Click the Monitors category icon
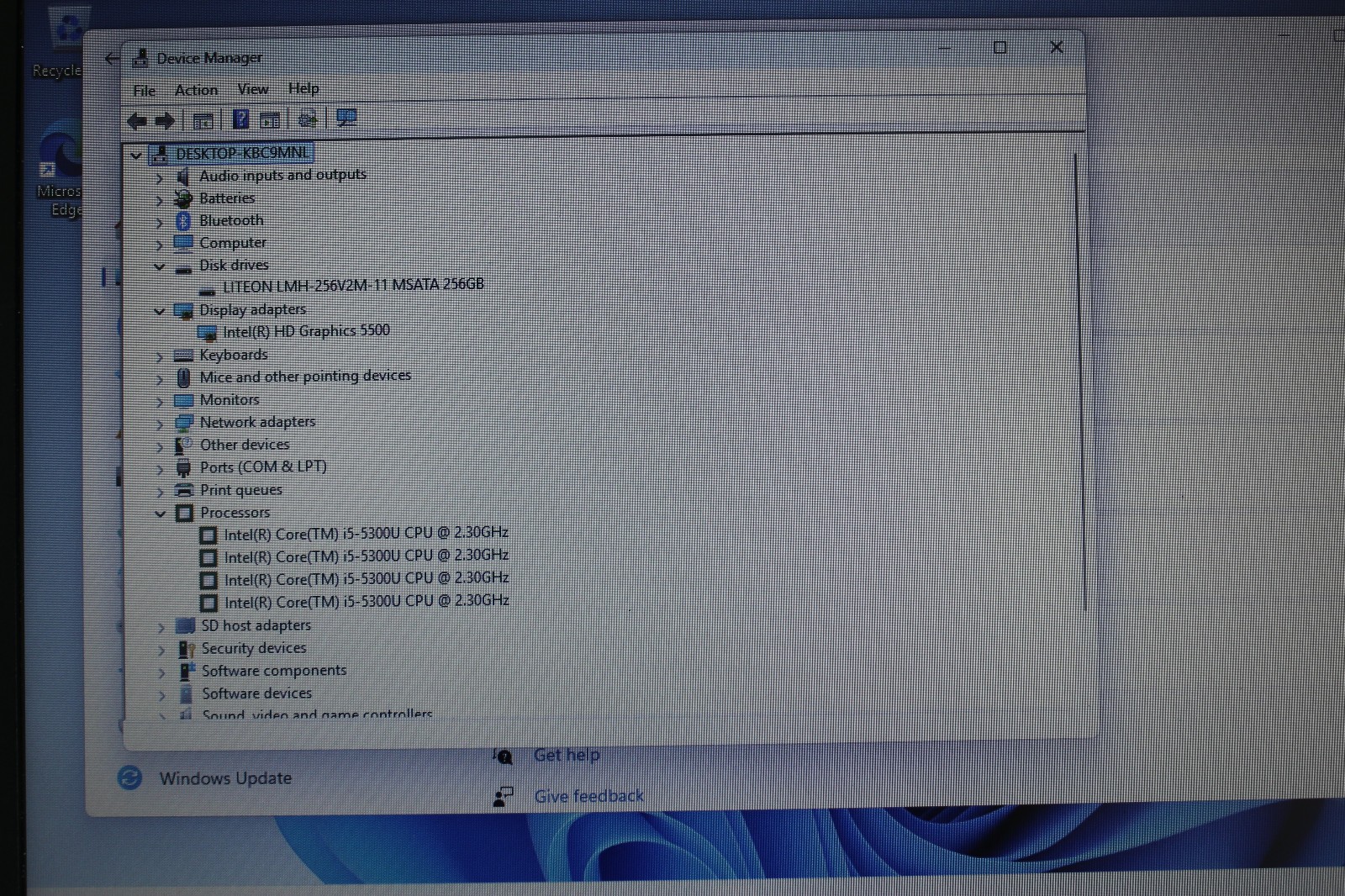Viewport: 1345px width, 896px height. [183, 401]
